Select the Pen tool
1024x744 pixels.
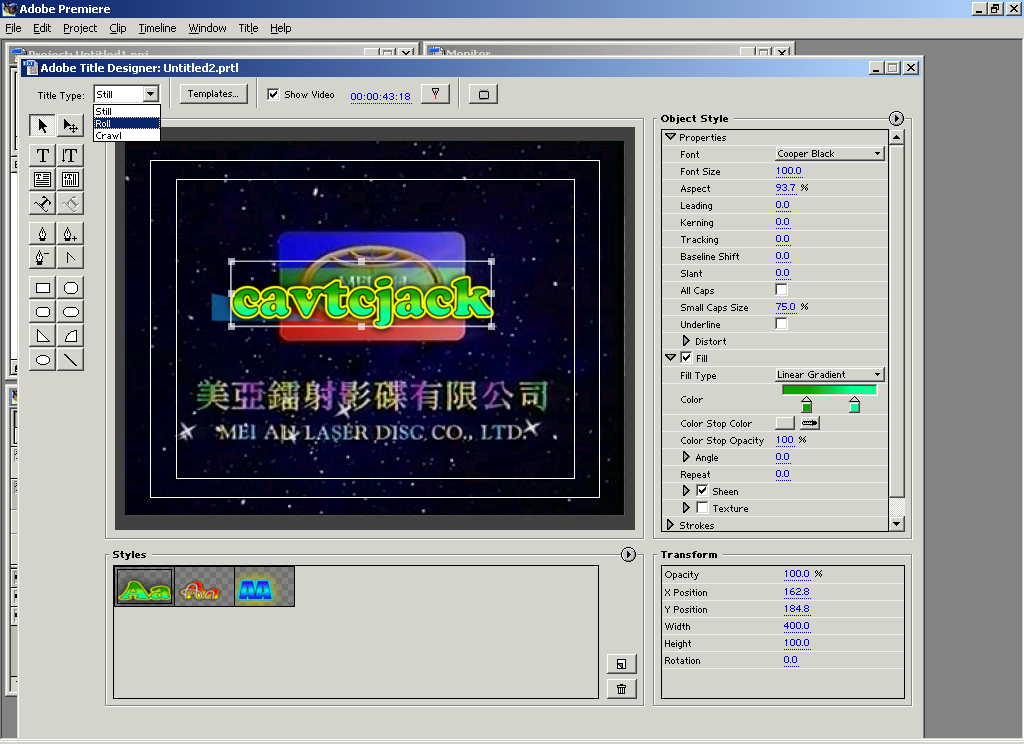[x=42, y=233]
